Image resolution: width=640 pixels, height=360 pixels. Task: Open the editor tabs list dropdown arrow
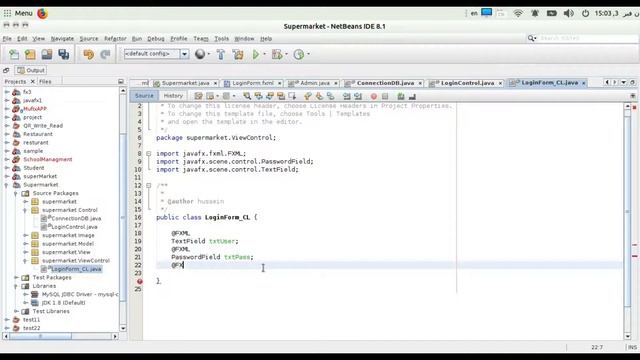pos(624,82)
